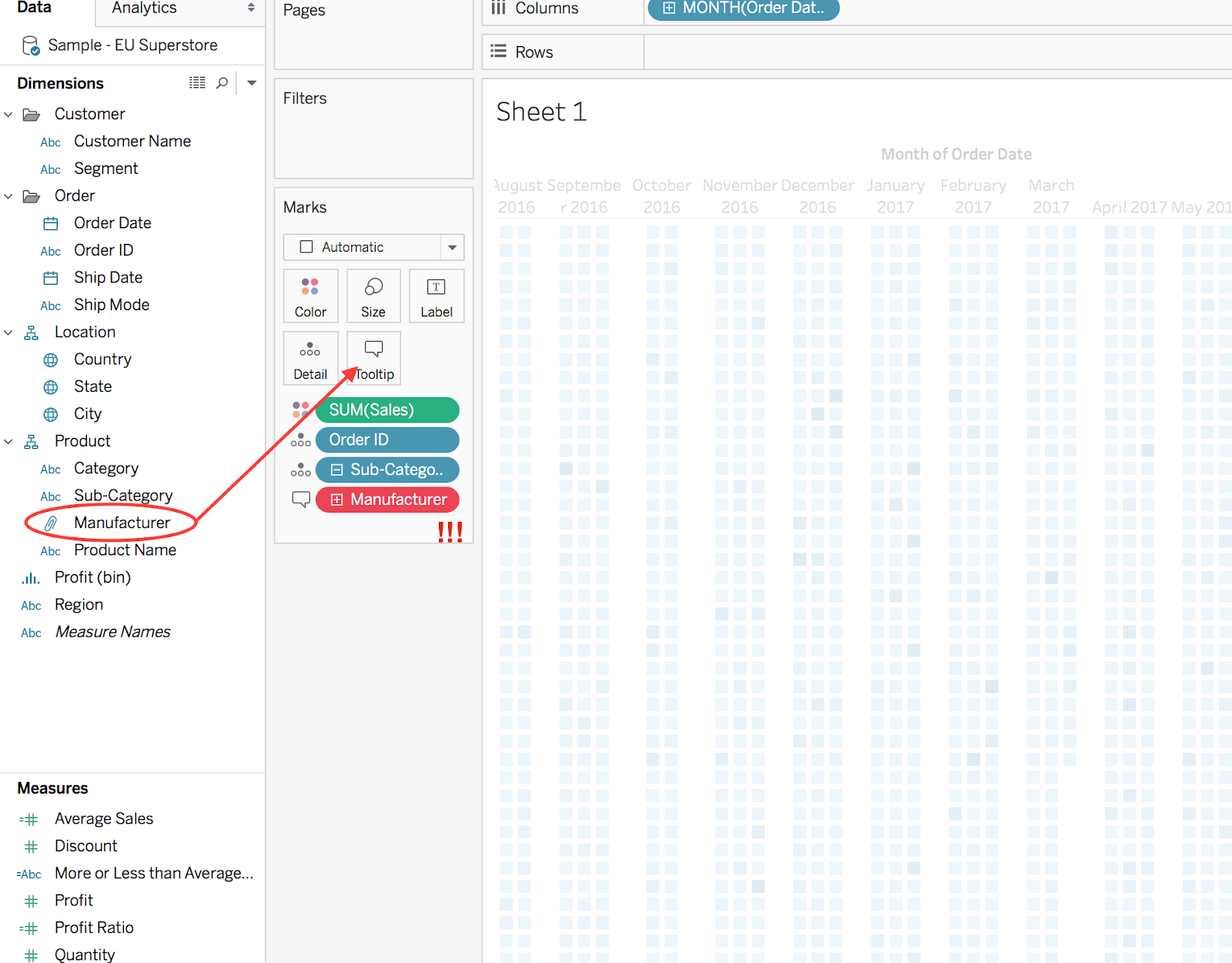
Task: Click the Location hierarchy icon
Action: (x=32, y=333)
